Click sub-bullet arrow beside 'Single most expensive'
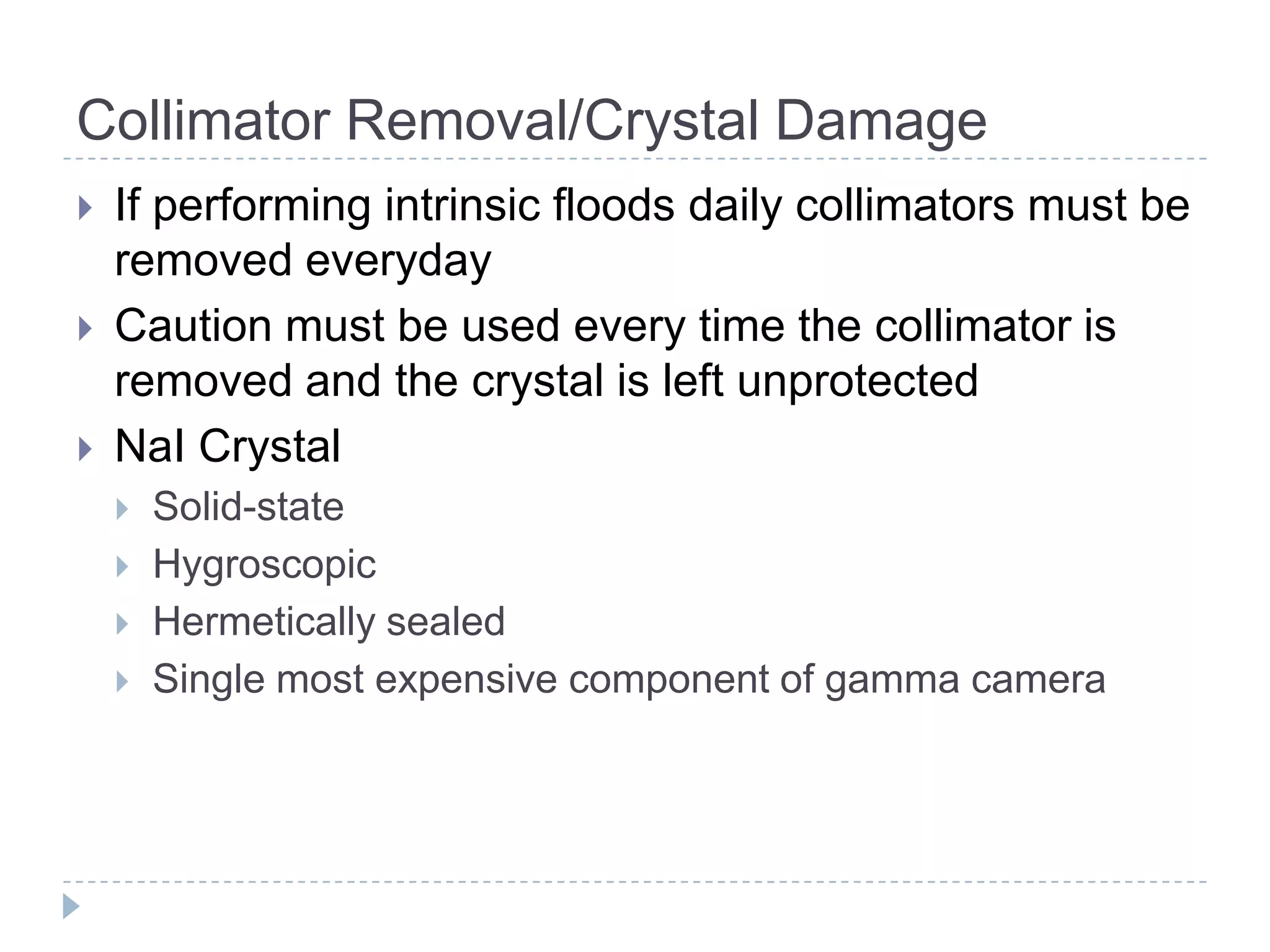 tap(122, 682)
